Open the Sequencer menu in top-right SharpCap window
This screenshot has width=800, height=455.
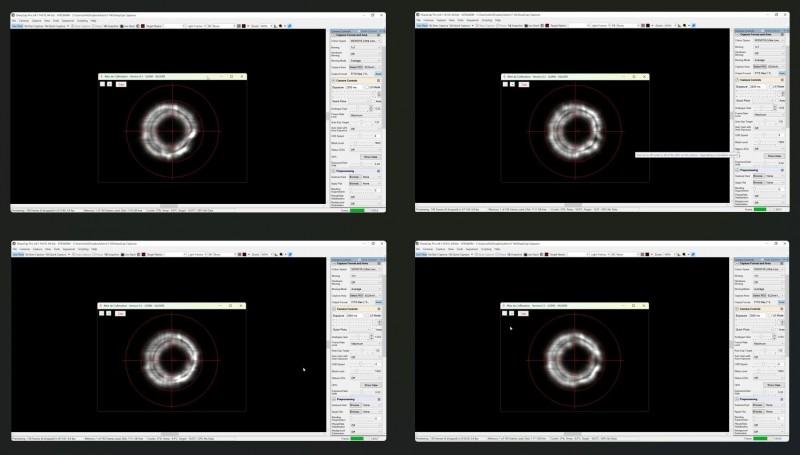coord(472,20)
